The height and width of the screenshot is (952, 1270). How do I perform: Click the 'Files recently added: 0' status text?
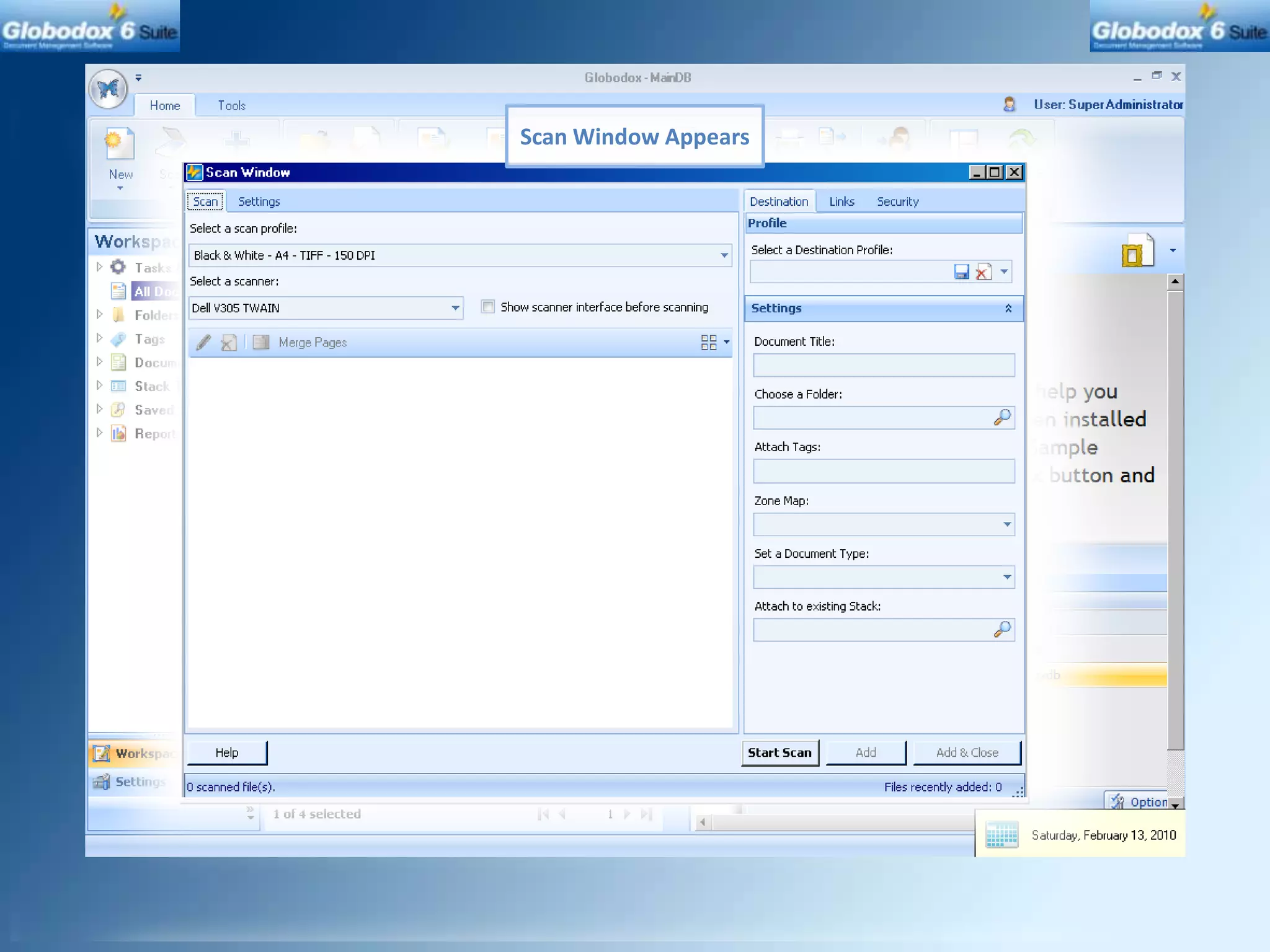(x=943, y=787)
